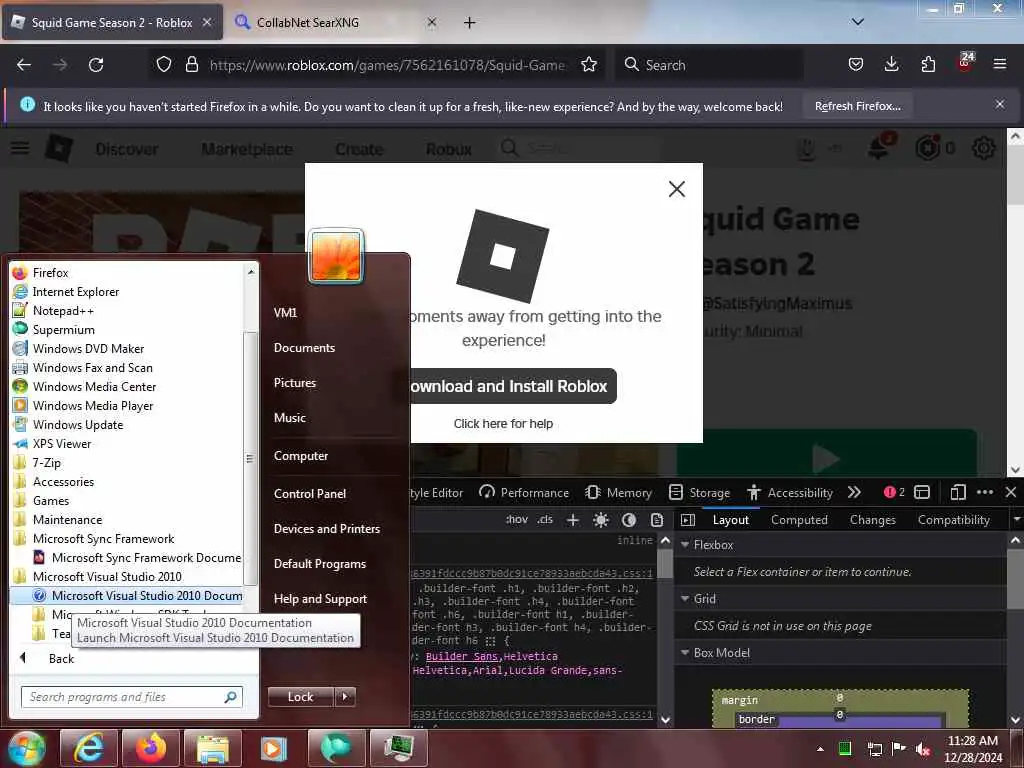Open the shutdown options arrow beside Lock

pyautogui.click(x=345, y=697)
